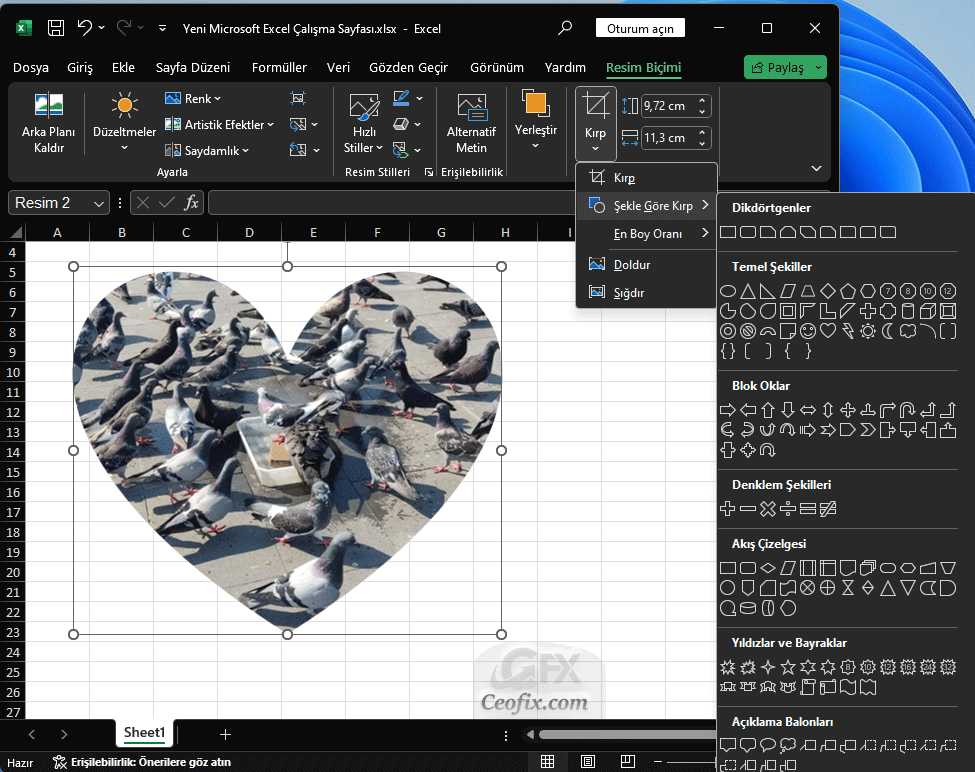Choose the Heart shape in Temel Şekiller
975x772 pixels.
click(x=828, y=331)
